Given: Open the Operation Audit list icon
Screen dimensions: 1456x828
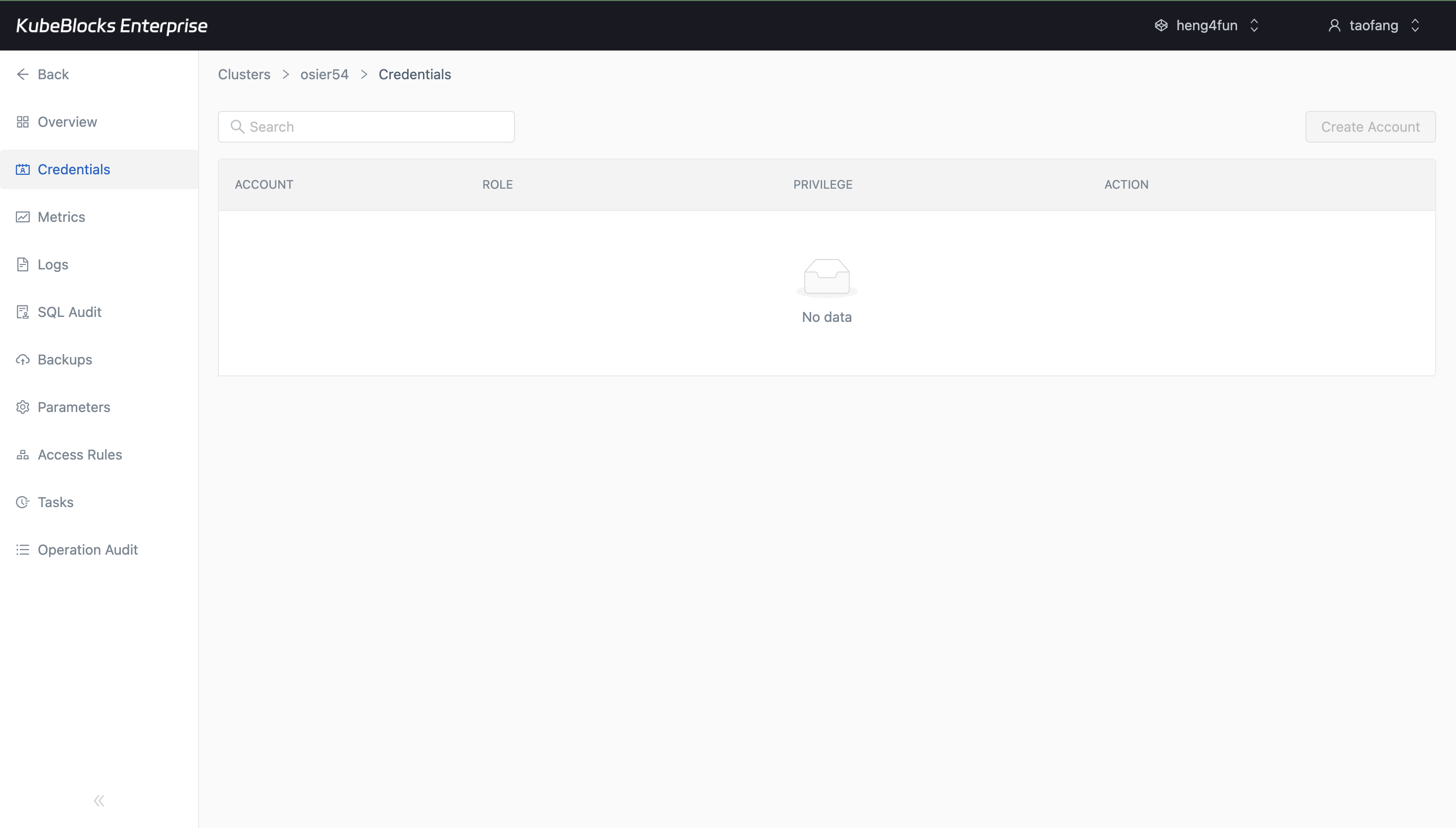Looking at the screenshot, I should [23, 549].
